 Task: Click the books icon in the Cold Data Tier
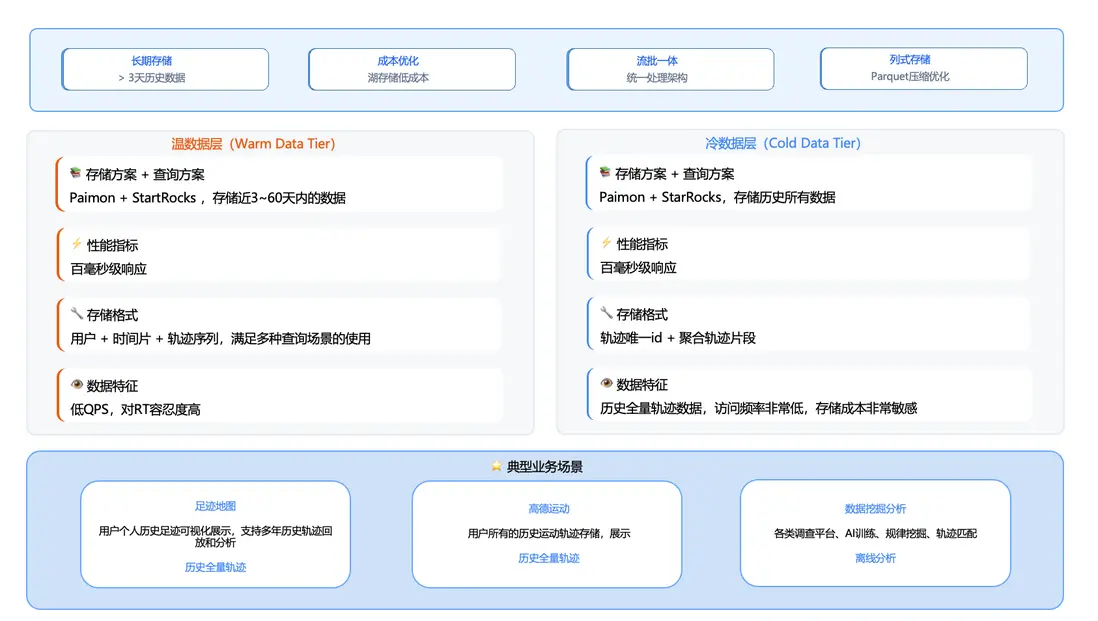pos(605,172)
